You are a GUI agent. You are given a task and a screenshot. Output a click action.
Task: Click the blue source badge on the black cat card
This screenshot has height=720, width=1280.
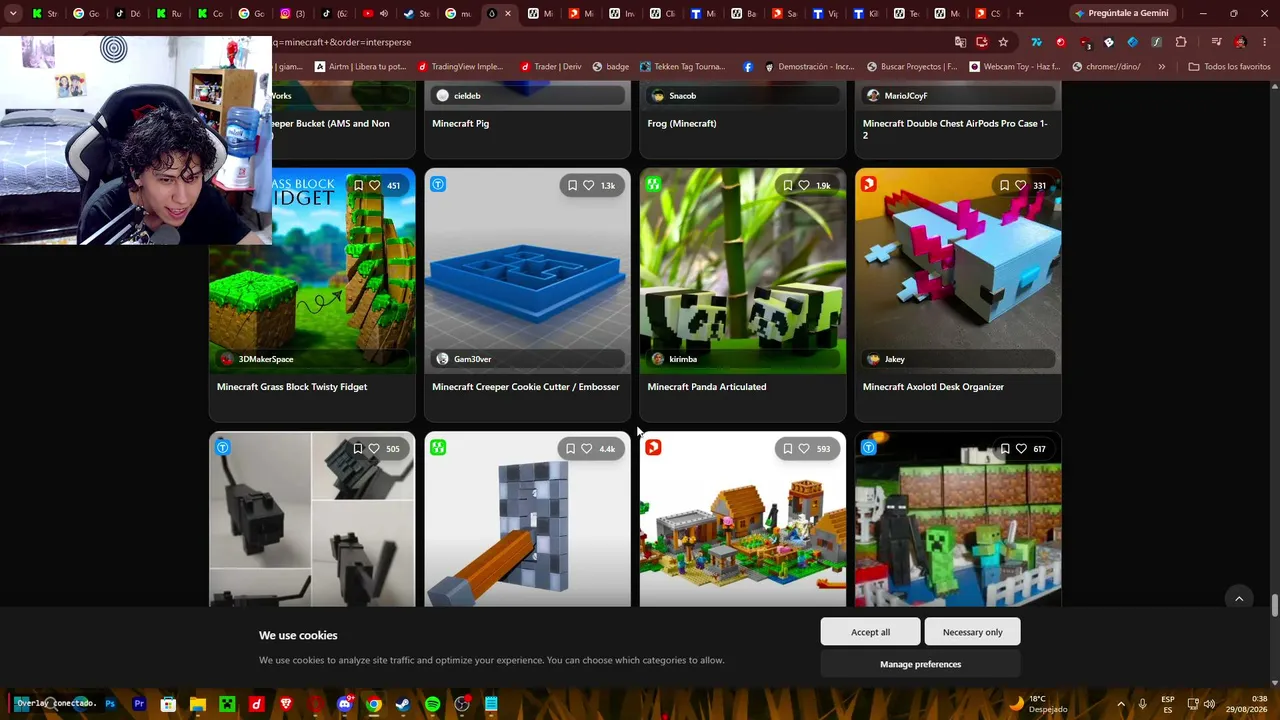click(223, 448)
